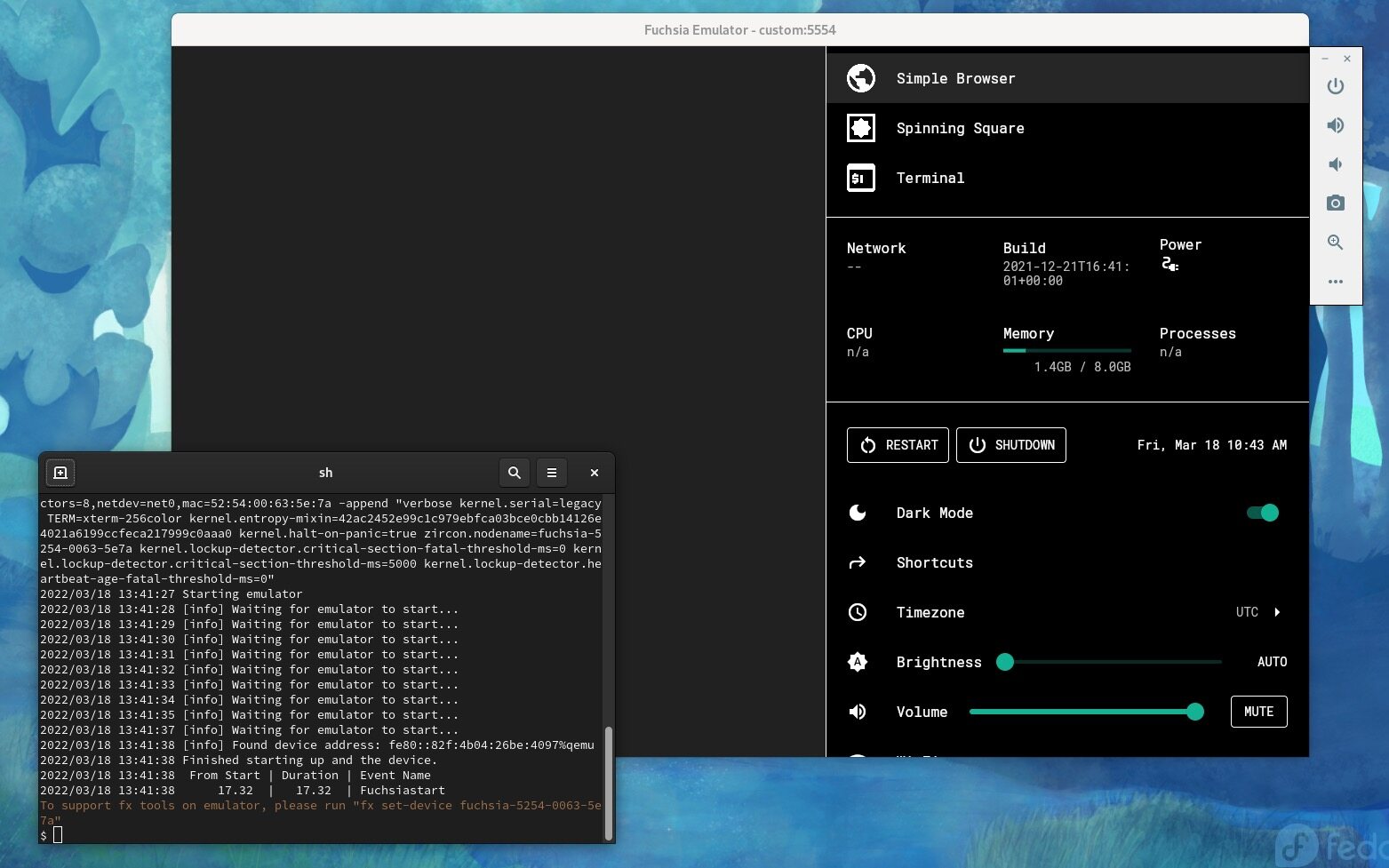Click the emulator power icon

(1335, 86)
